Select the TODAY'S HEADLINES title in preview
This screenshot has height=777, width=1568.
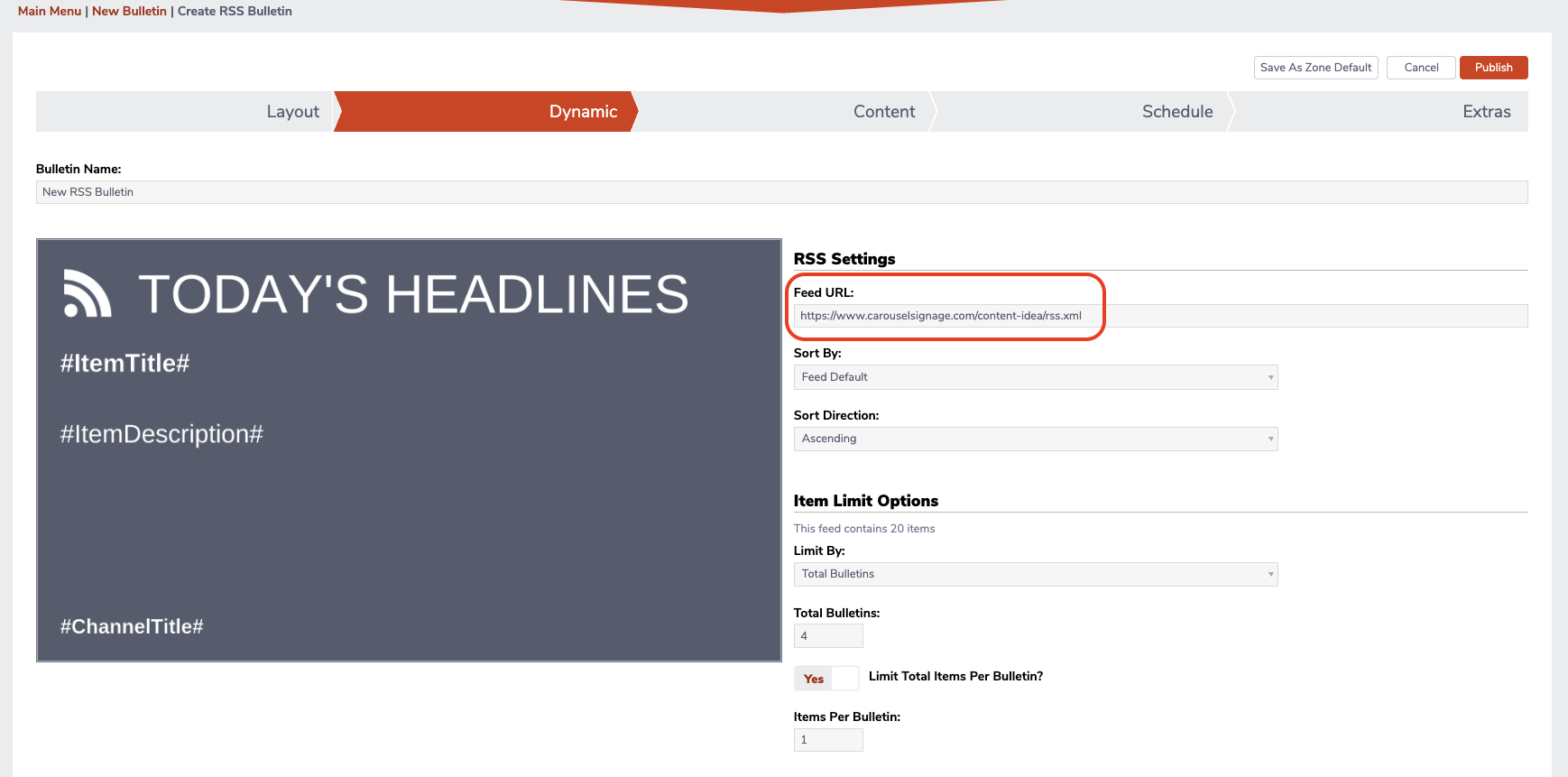click(413, 294)
